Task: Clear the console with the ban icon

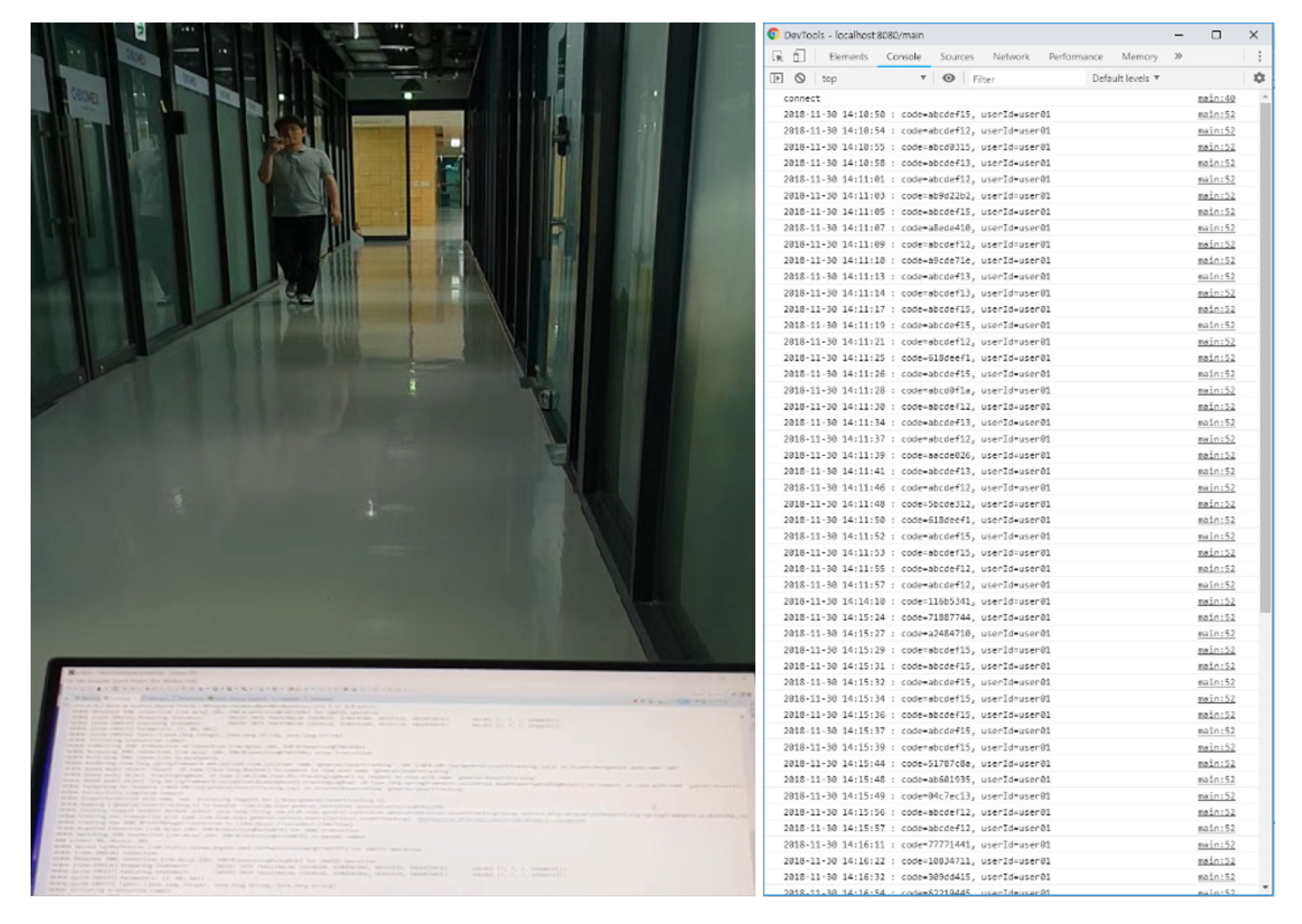Action: click(800, 78)
